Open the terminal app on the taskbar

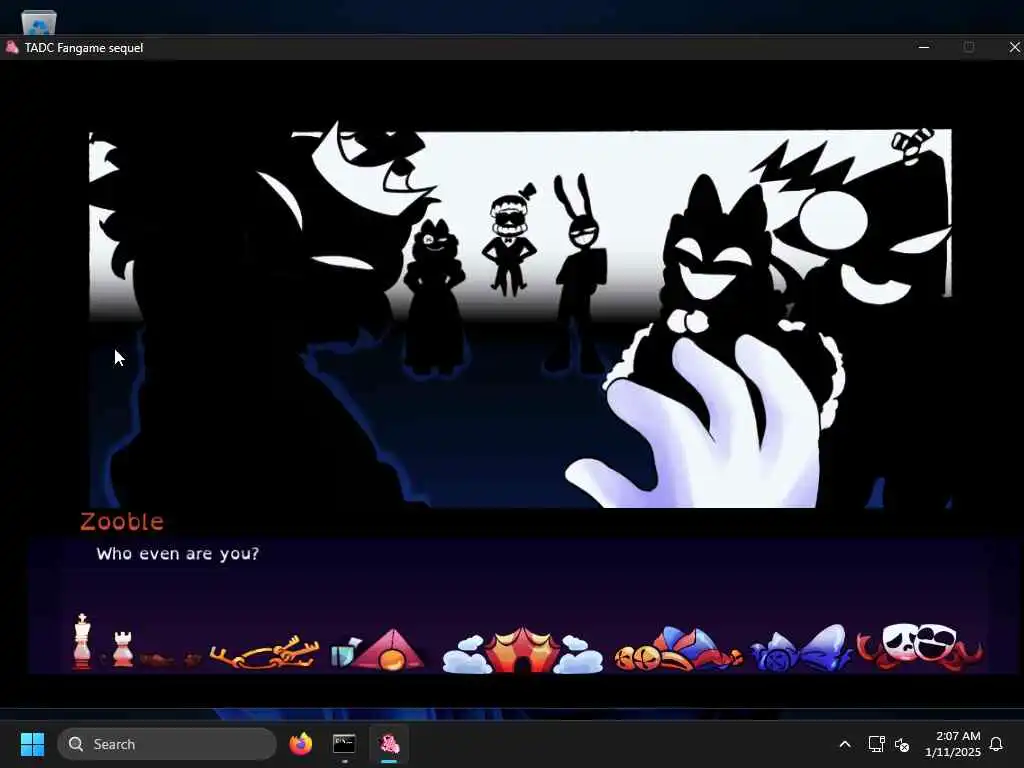pos(344,744)
